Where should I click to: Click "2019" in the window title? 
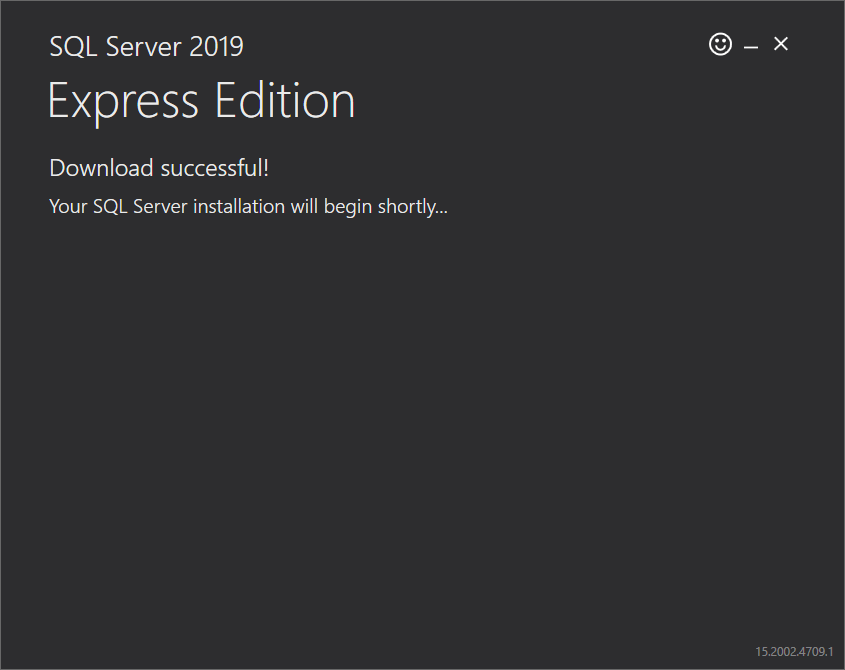point(215,46)
